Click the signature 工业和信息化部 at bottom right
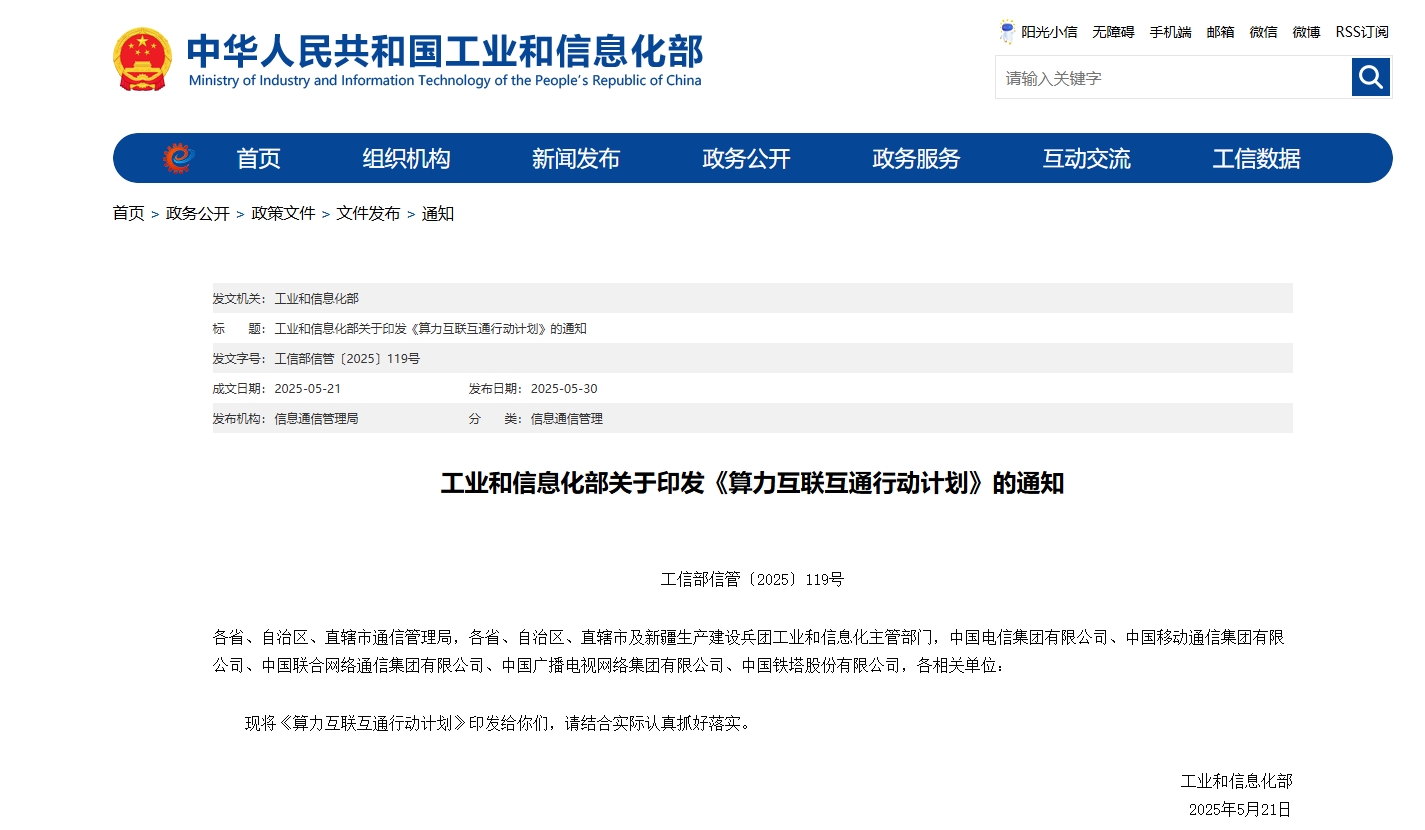Viewport: 1425px width, 830px height. [1236, 781]
